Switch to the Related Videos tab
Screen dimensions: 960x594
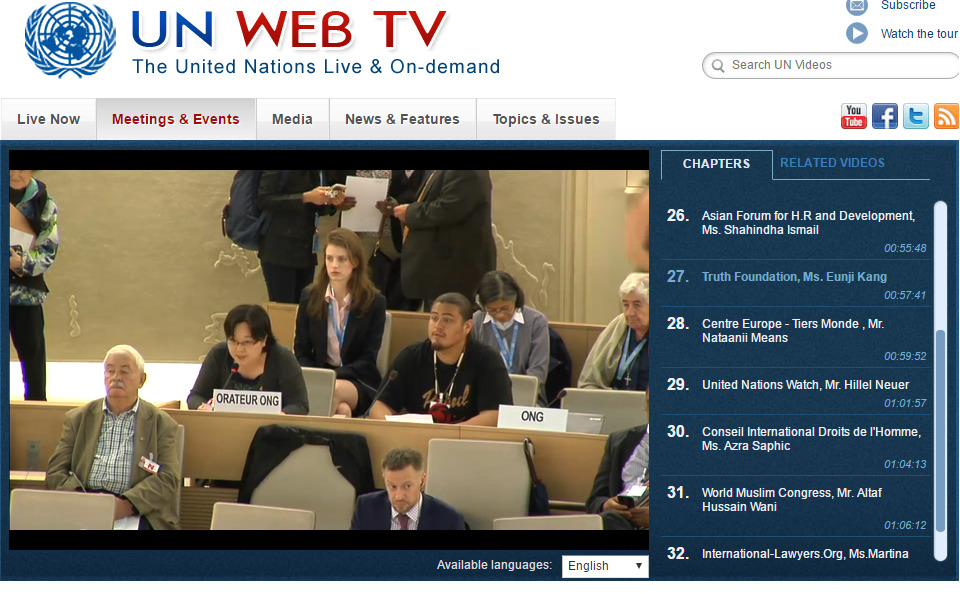click(x=832, y=163)
